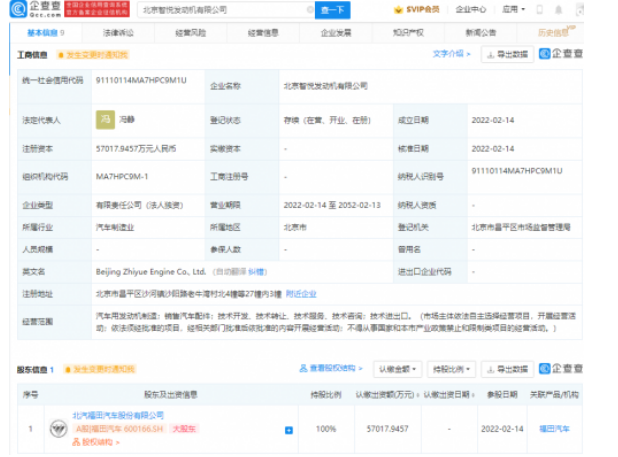Switch to the 法律诉讼 tab
Screen dimensions: 618x457
coord(118,33)
